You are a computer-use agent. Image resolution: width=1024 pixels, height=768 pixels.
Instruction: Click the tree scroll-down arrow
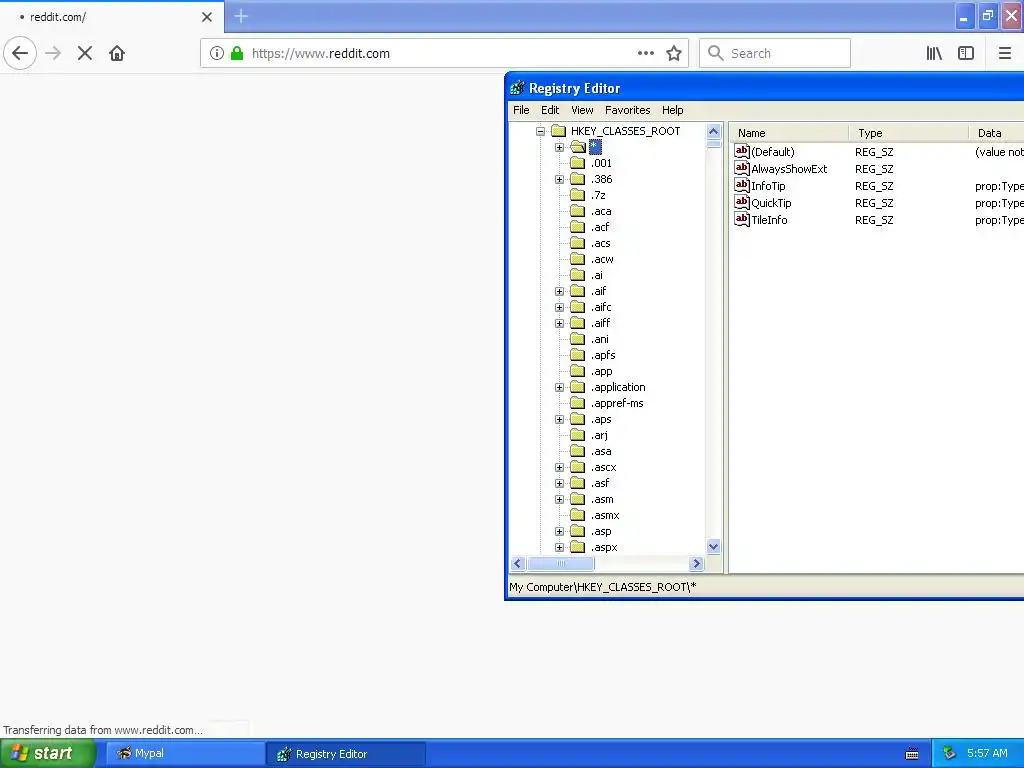713,547
